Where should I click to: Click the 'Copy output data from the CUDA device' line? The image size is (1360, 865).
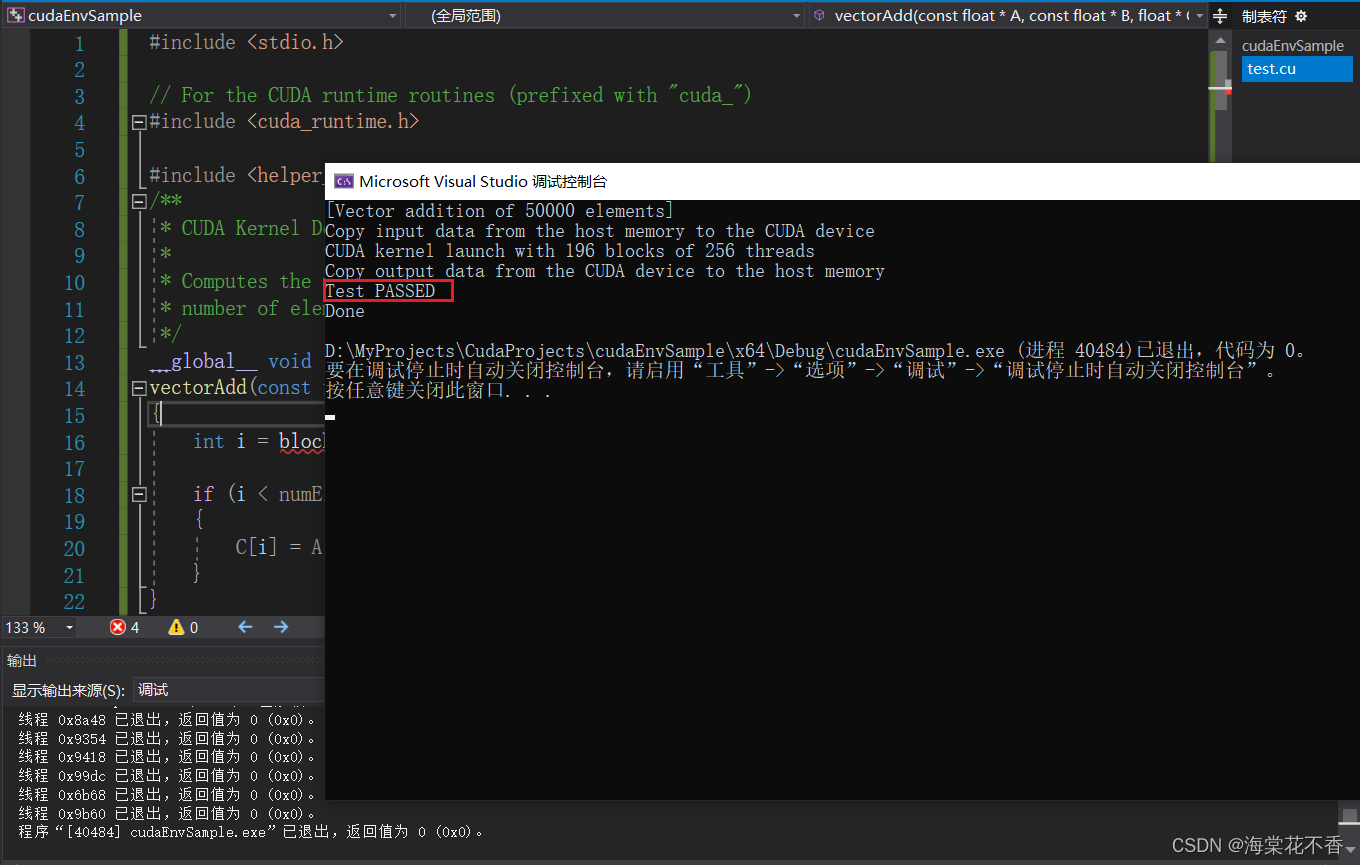click(x=605, y=271)
